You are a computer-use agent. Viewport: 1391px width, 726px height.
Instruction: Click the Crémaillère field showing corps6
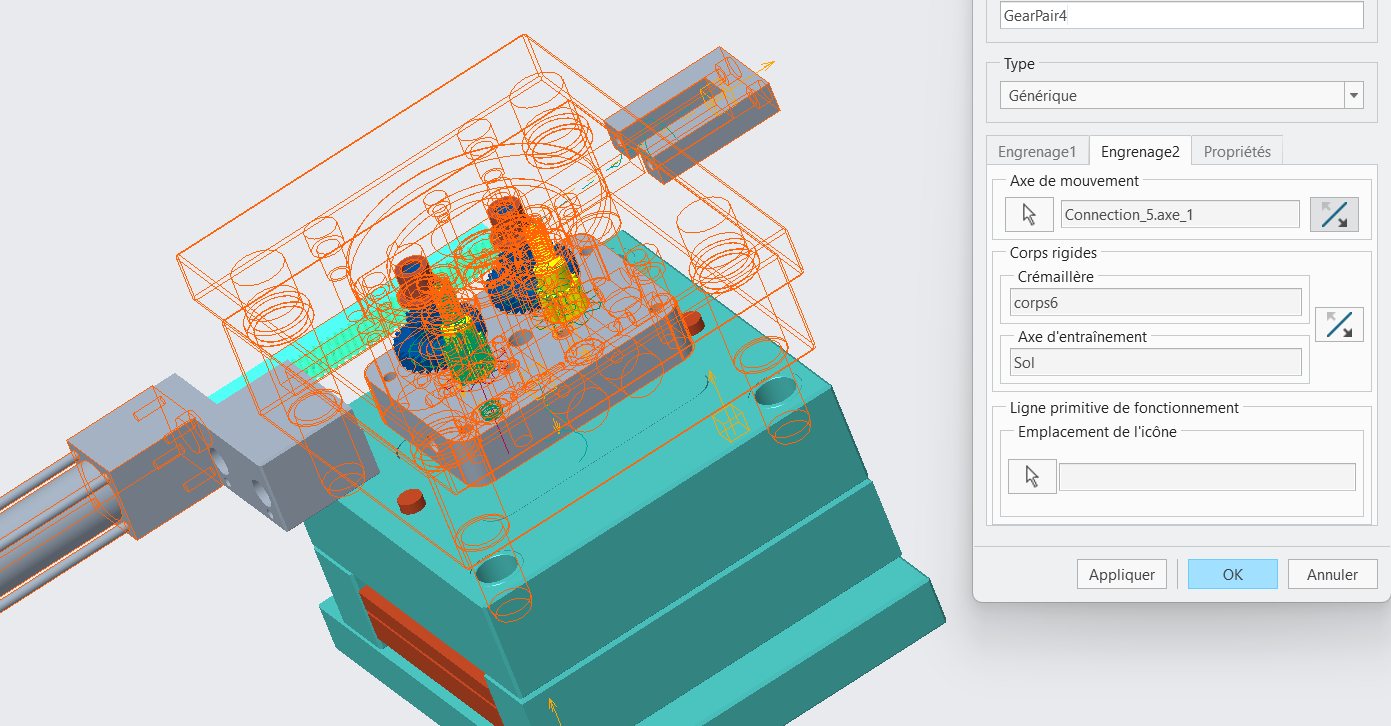(1156, 302)
